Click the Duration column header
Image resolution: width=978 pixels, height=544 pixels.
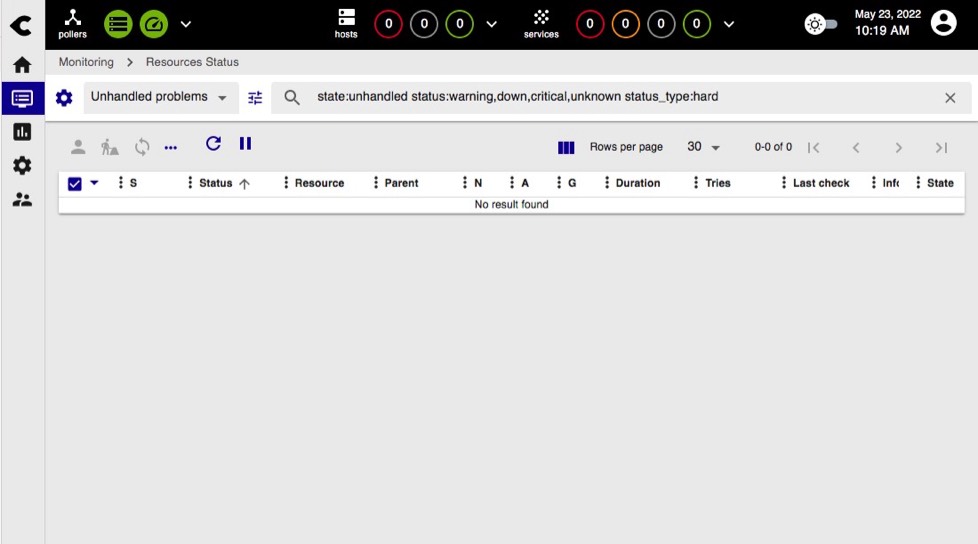coord(637,183)
